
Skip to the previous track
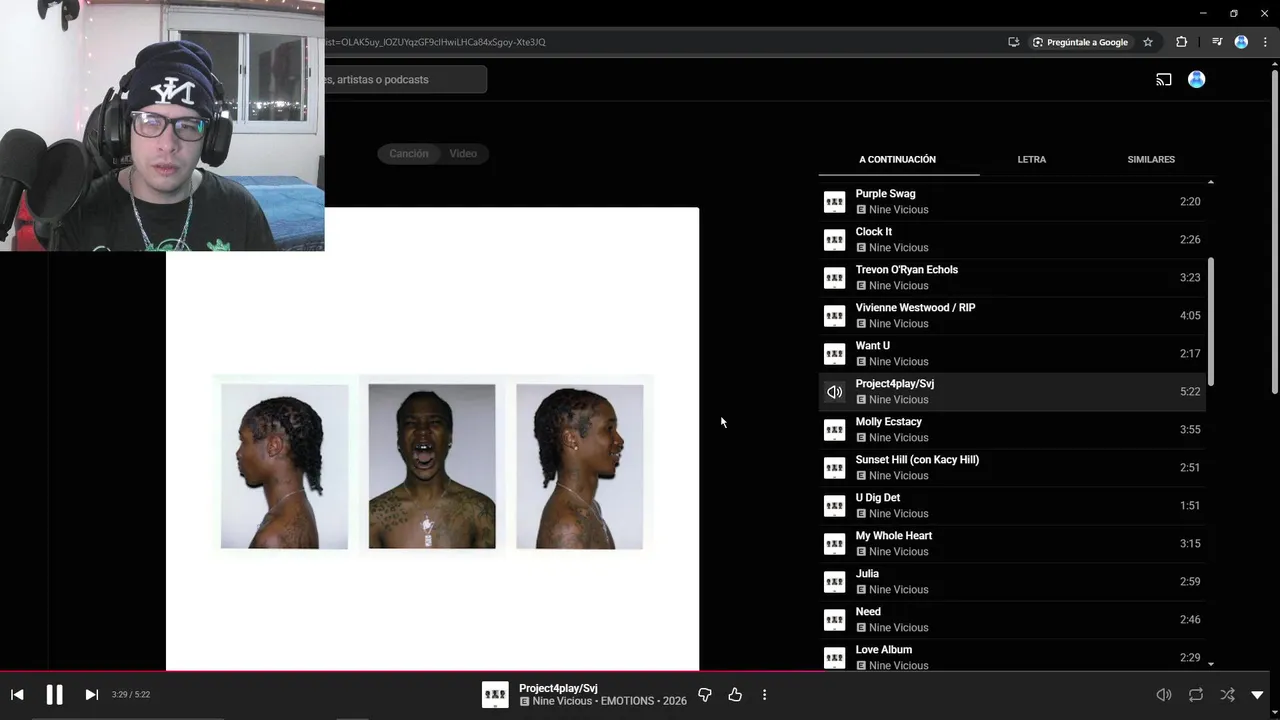click(x=17, y=694)
